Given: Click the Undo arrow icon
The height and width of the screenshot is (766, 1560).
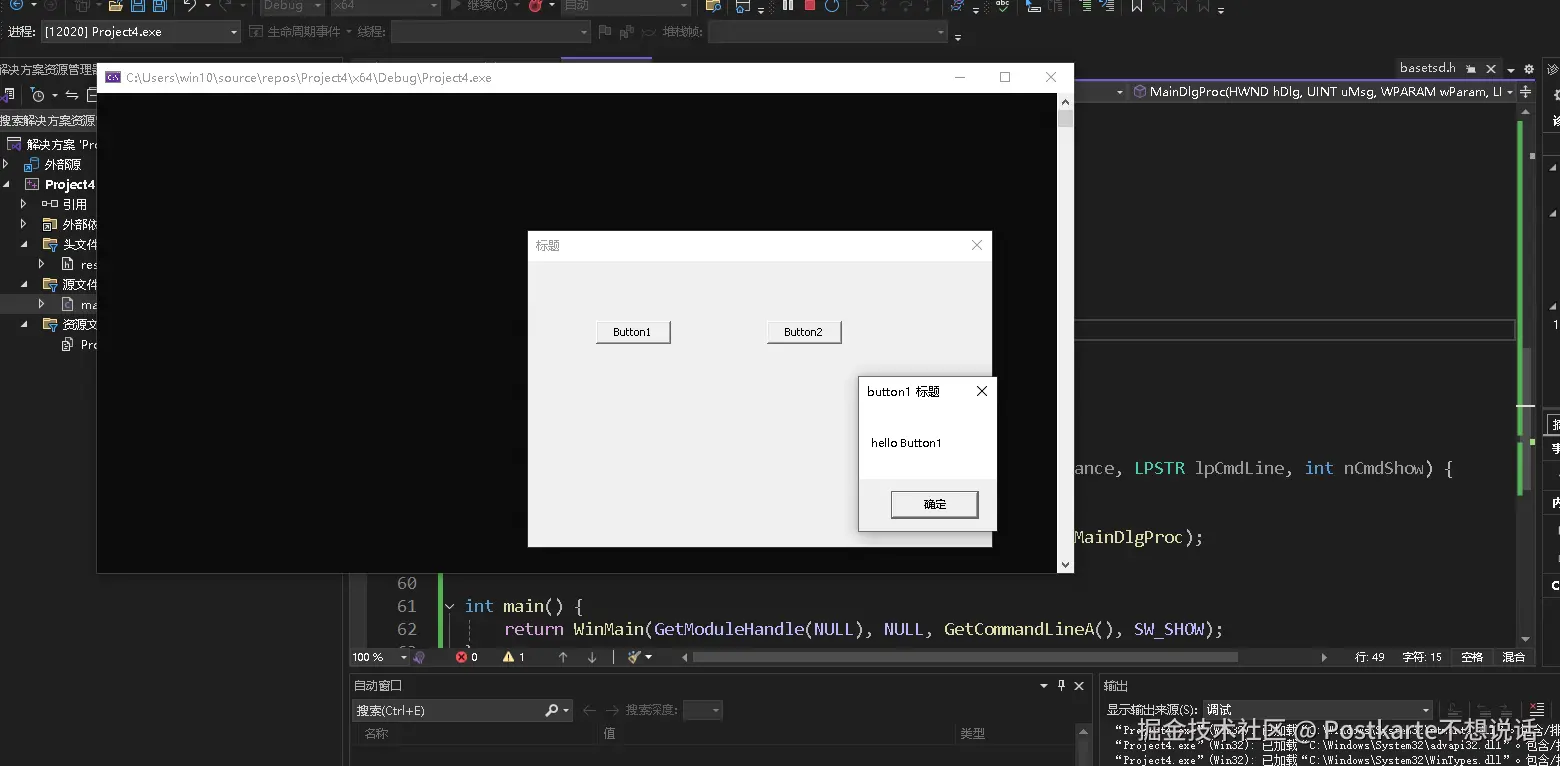Looking at the screenshot, I should 189,6.
